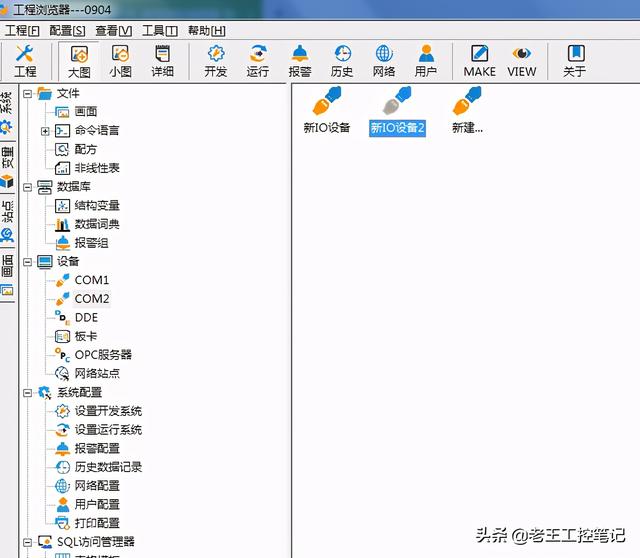640x558 pixels.
Task: Click the 工程 wrench toolbar icon
Action: tap(25, 61)
